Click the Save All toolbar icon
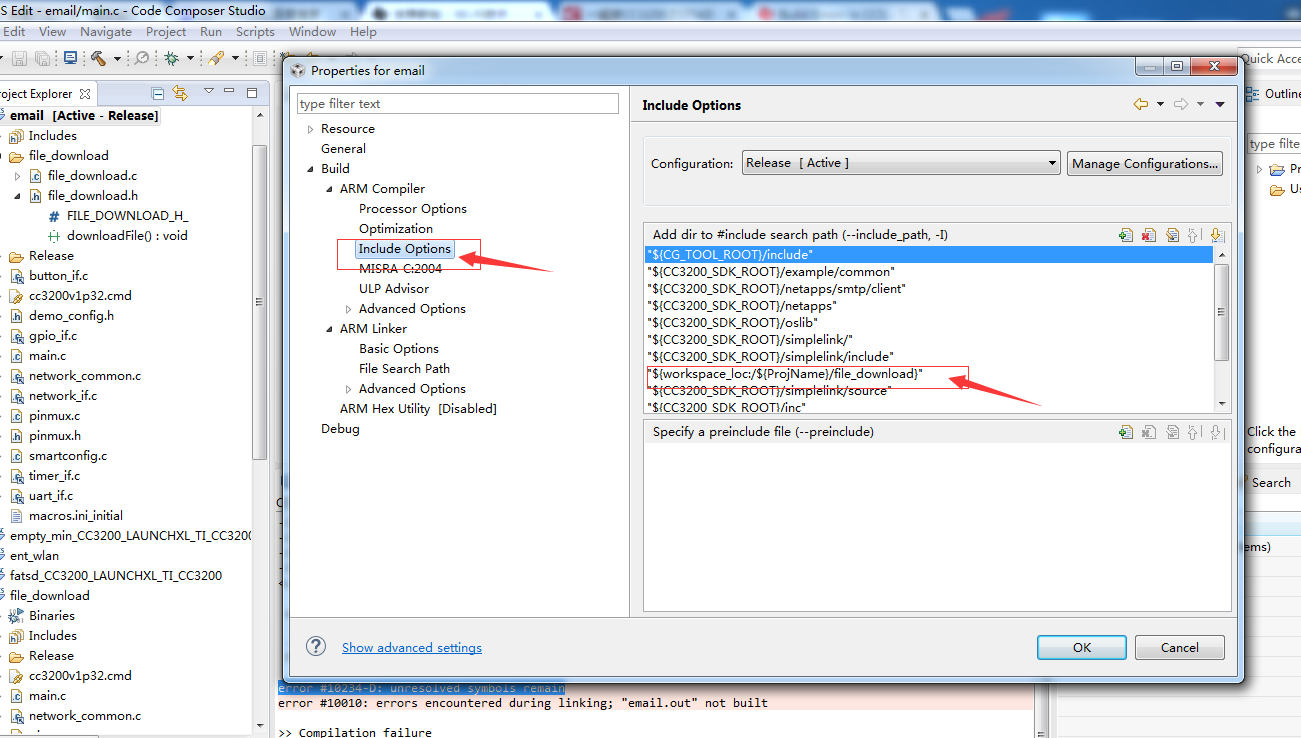This screenshot has width=1301, height=738. point(43,58)
